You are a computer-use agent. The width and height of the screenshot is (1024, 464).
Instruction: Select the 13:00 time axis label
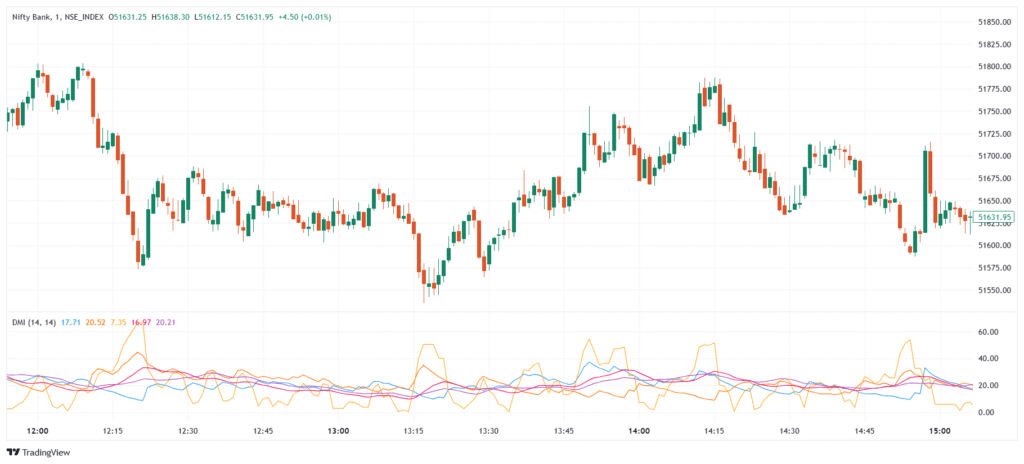tap(338, 431)
